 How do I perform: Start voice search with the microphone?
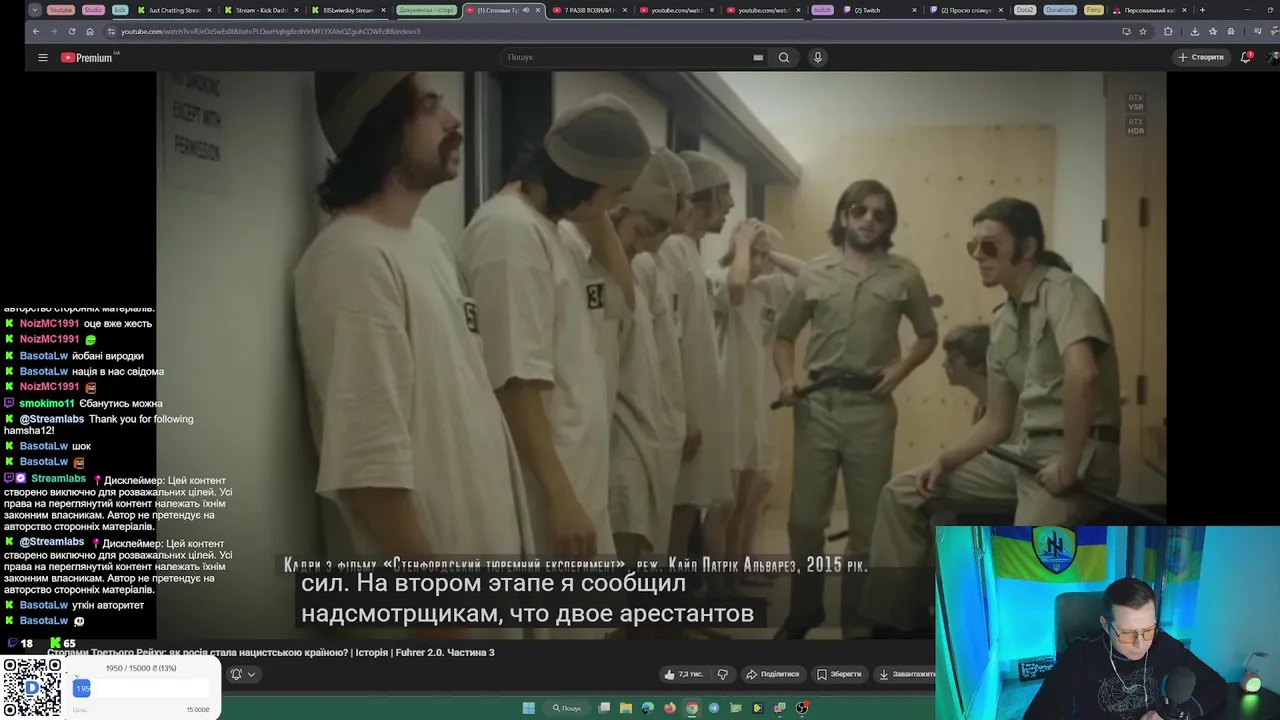pos(817,57)
